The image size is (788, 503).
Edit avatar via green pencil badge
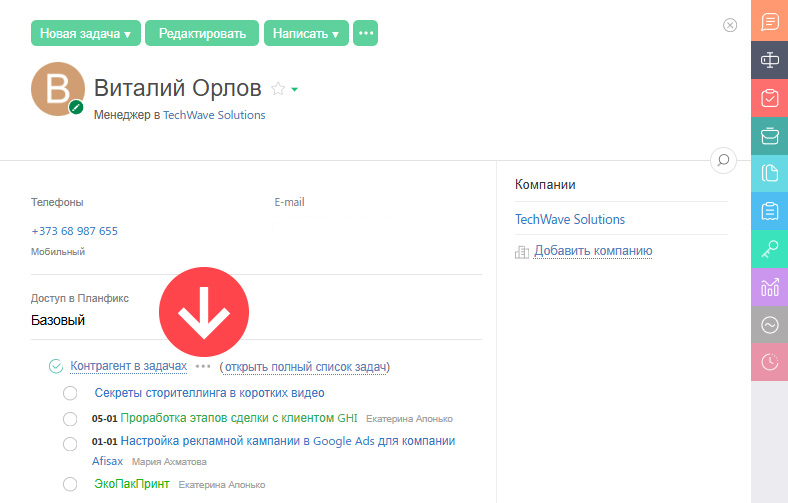[x=76, y=107]
